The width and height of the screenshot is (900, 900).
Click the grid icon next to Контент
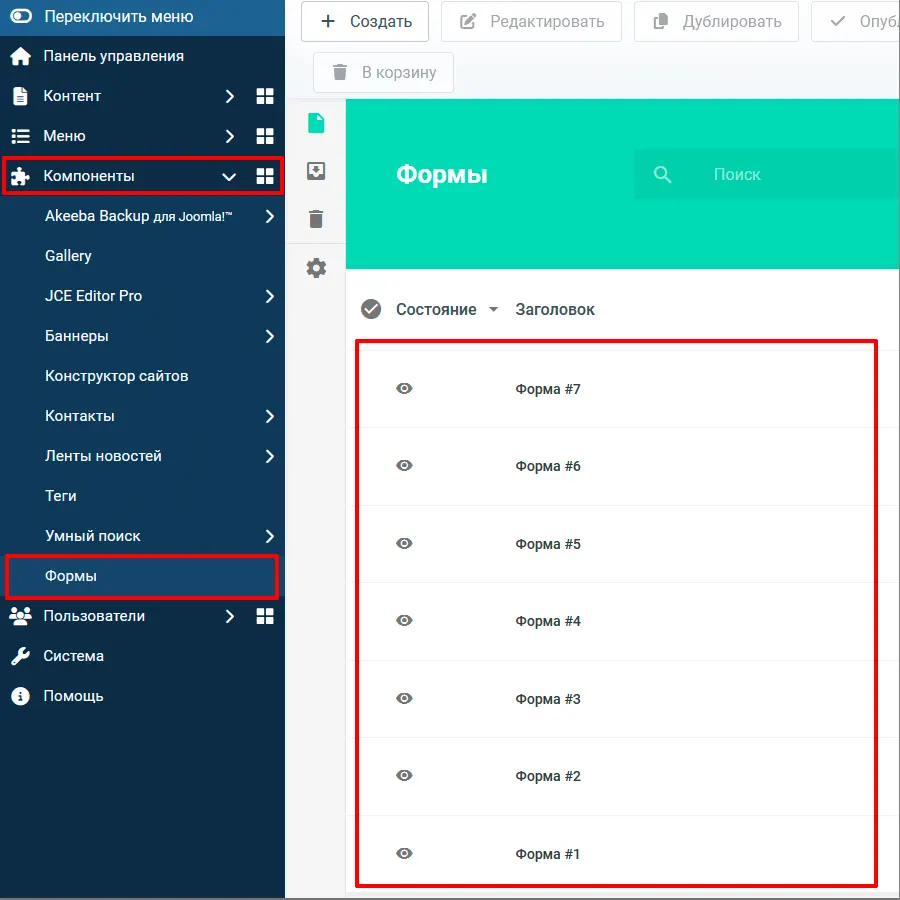coord(265,96)
